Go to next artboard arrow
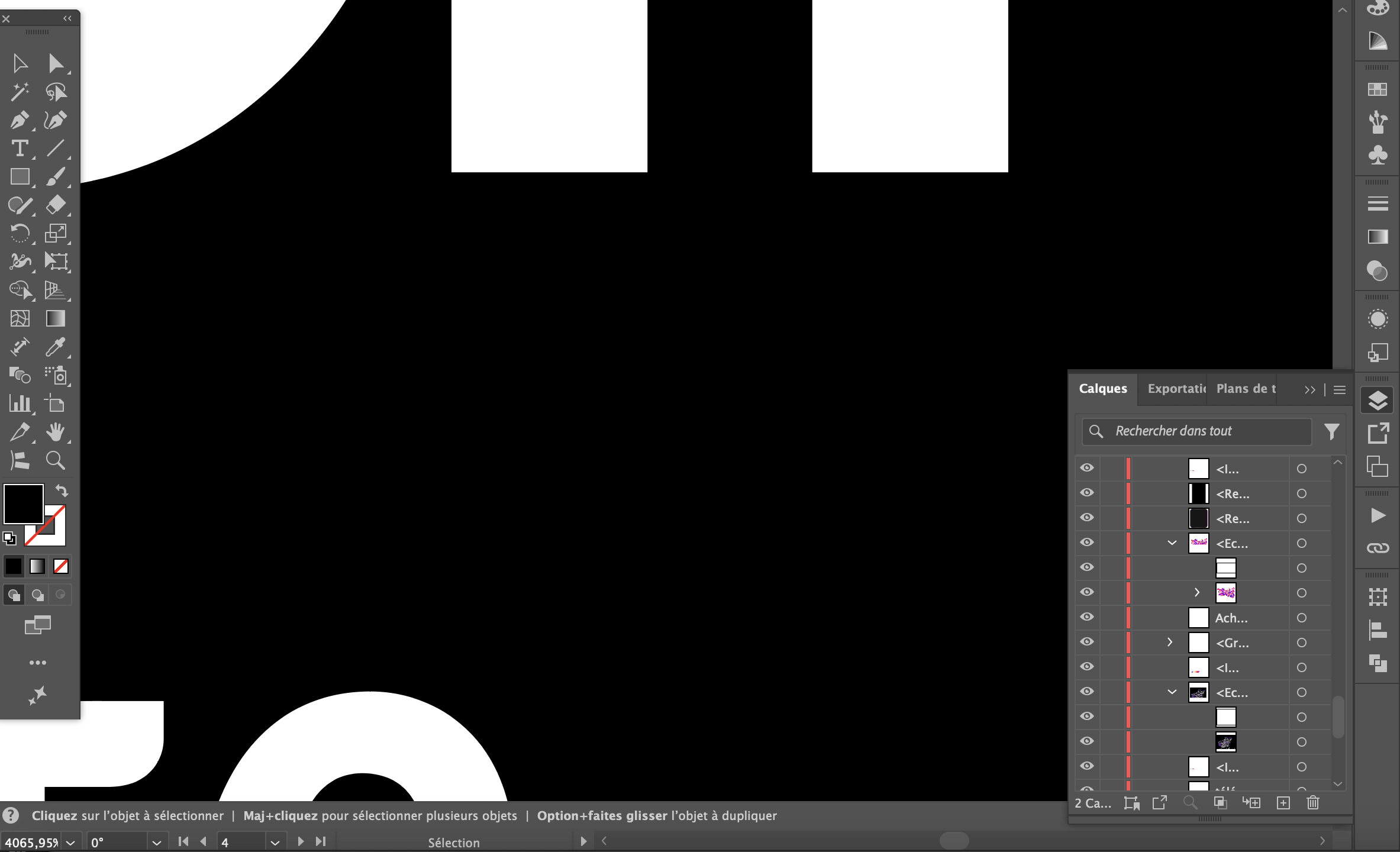The height and width of the screenshot is (852, 1400). [301, 841]
